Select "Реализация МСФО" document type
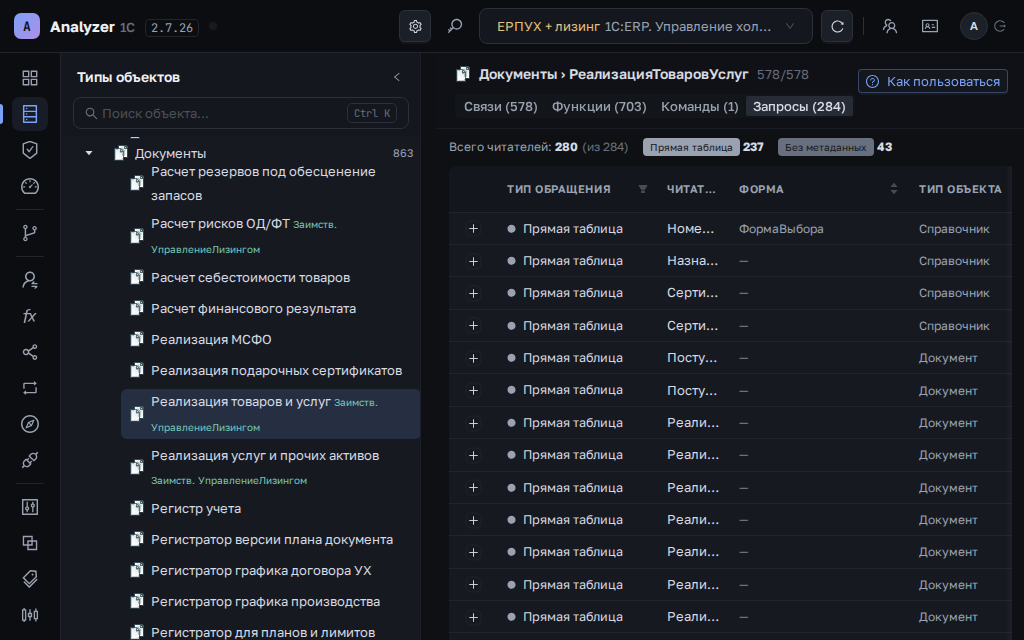Screen dimensions: 1024x640 pyautogui.click(x=211, y=340)
